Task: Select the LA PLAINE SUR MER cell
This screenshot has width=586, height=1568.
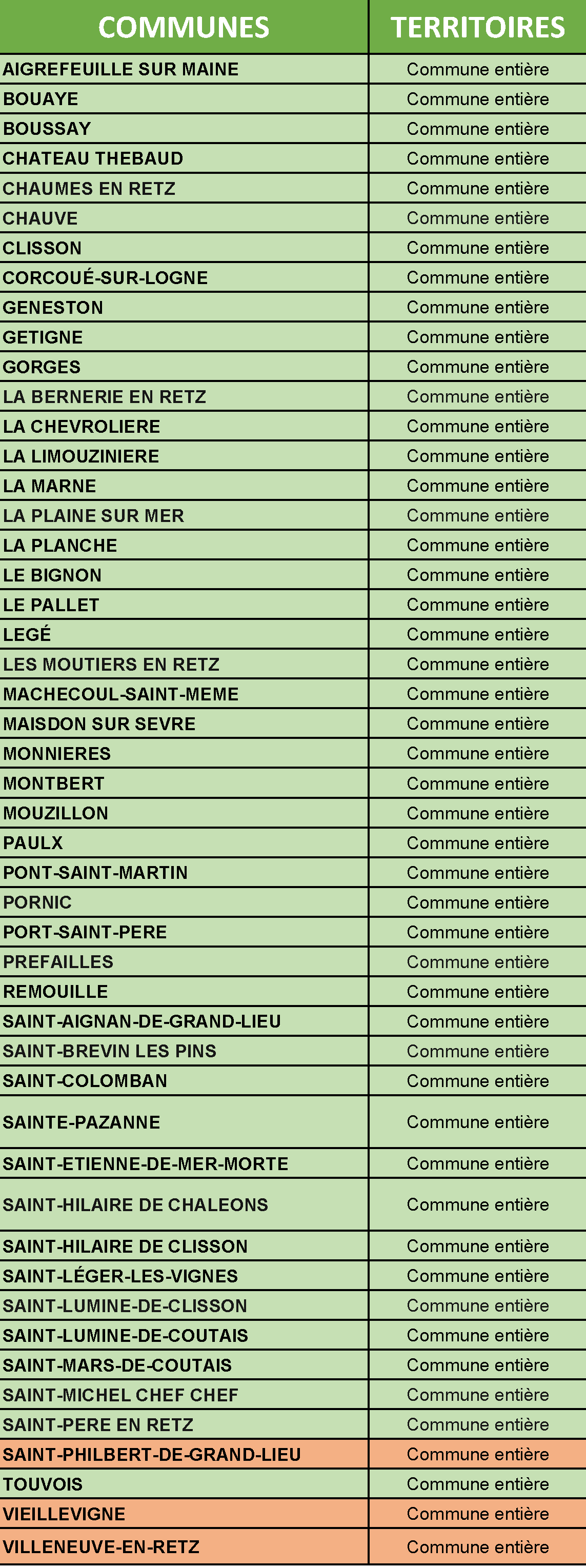Action: point(94,516)
